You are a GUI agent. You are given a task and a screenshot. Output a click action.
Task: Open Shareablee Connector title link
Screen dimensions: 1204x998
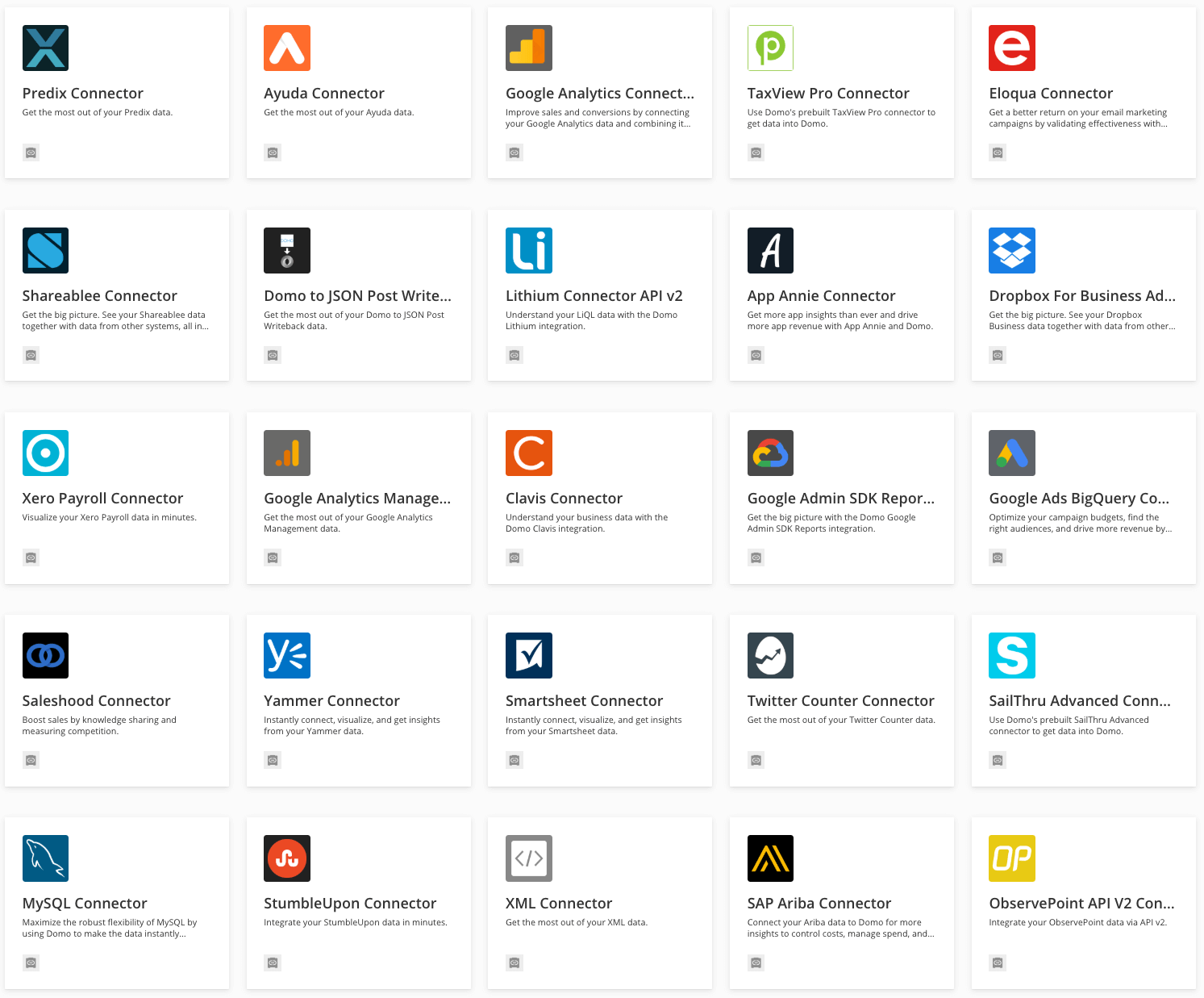point(100,296)
